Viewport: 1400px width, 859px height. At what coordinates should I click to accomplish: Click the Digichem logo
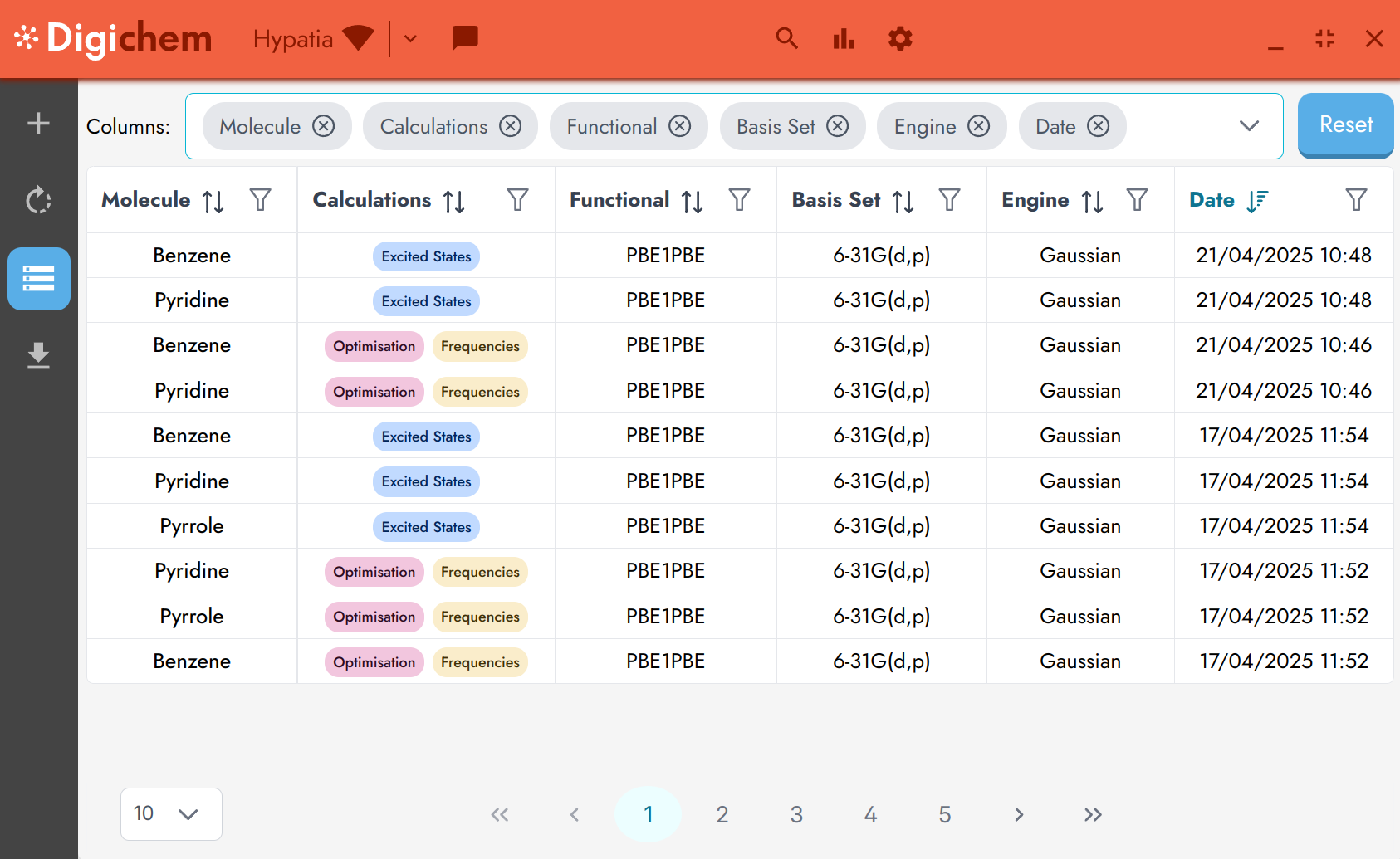[113, 38]
